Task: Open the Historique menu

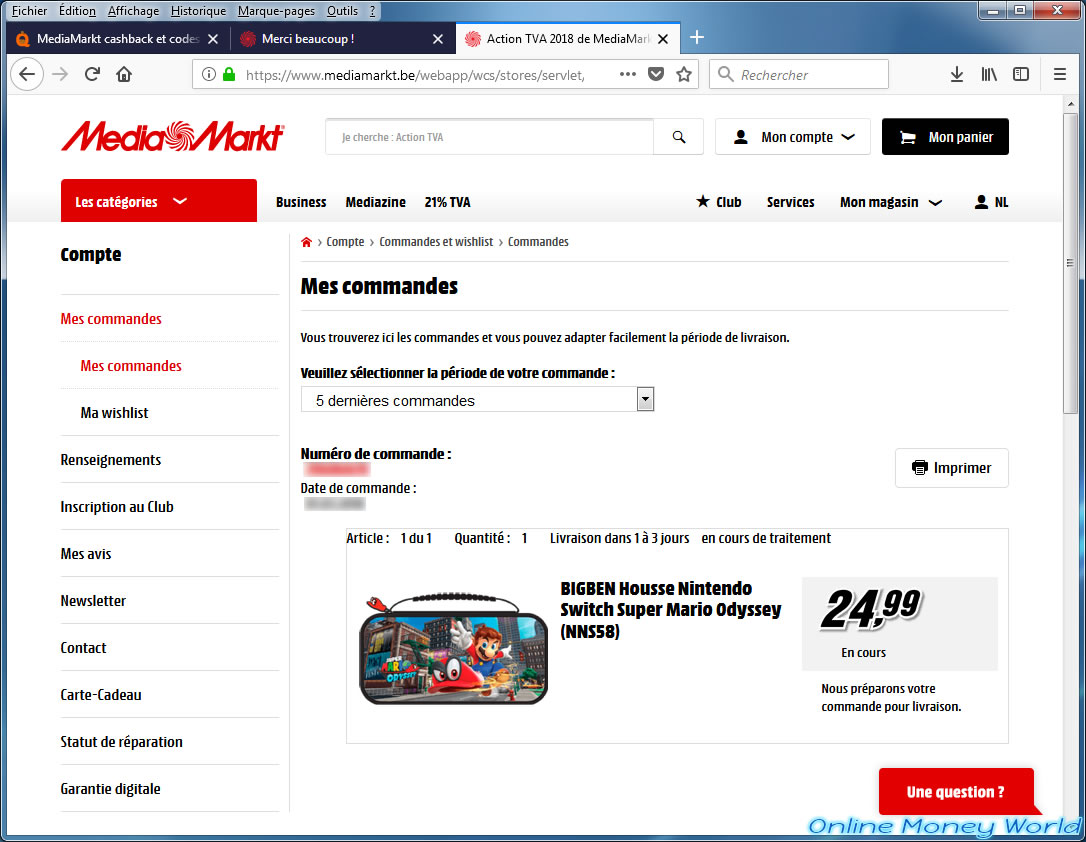Action: click(x=198, y=10)
